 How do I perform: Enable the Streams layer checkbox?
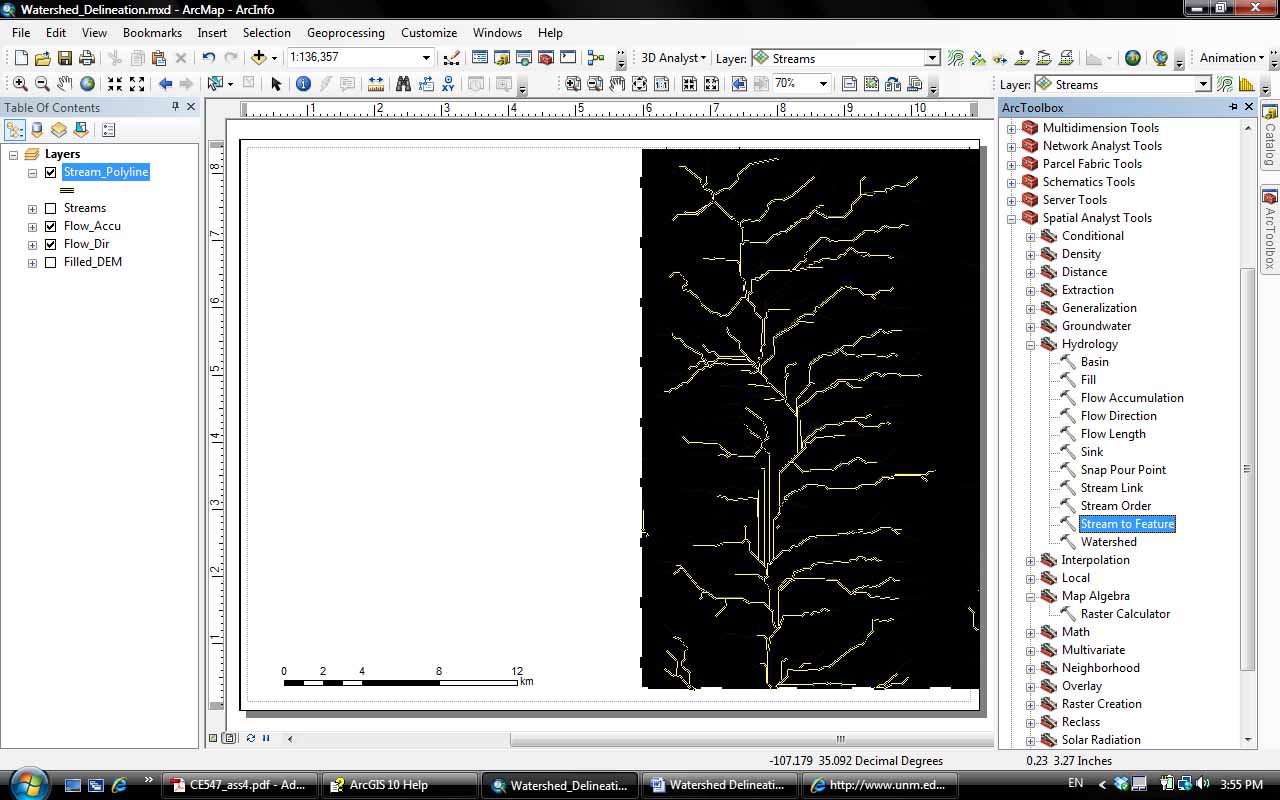tap(51, 208)
